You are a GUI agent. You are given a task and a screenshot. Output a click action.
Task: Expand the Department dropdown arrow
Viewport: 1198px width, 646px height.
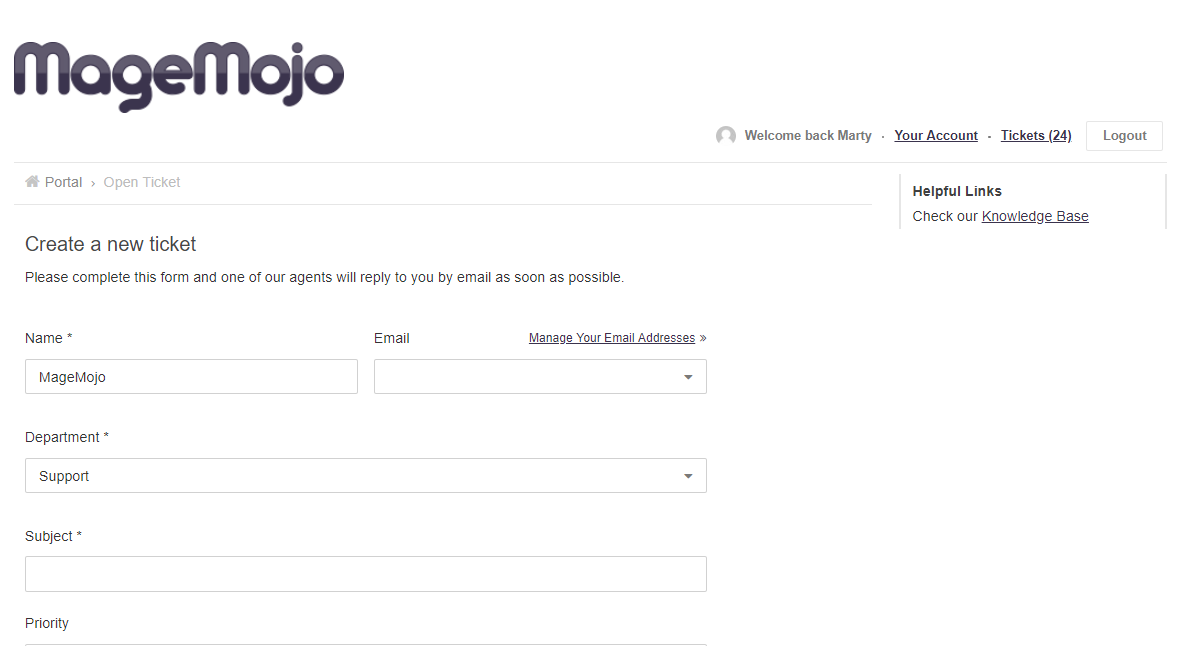pyautogui.click(x=688, y=476)
